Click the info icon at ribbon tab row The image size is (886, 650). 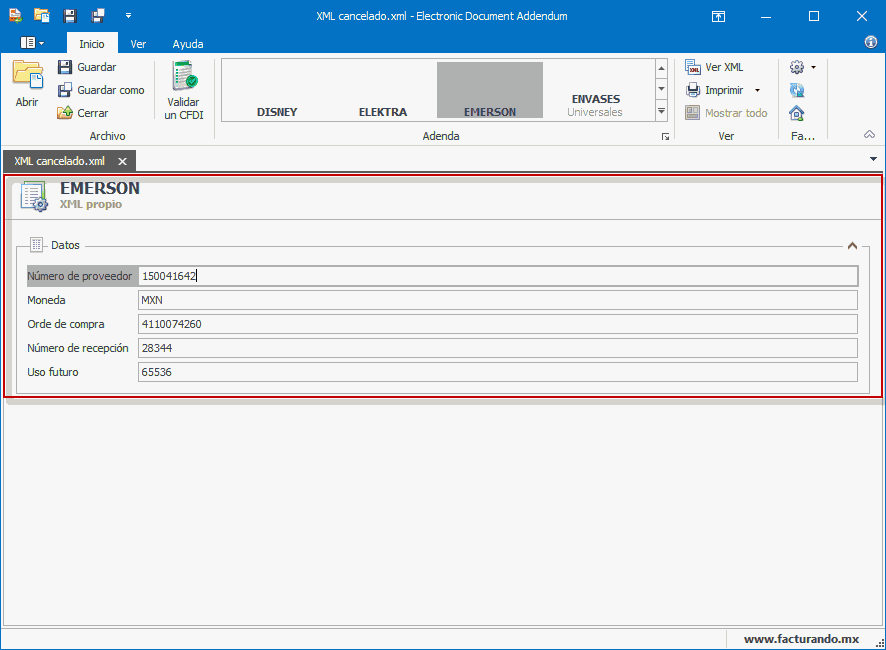(x=871, y=42)
